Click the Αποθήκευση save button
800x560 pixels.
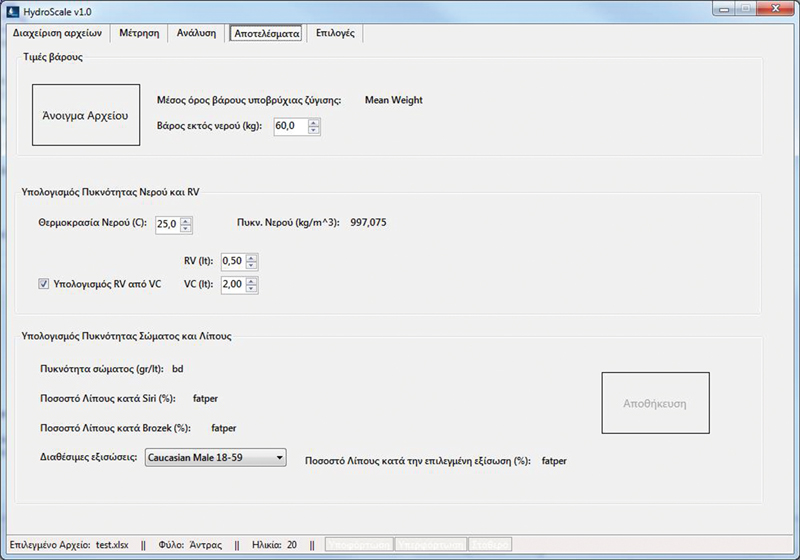pos(655,404)
